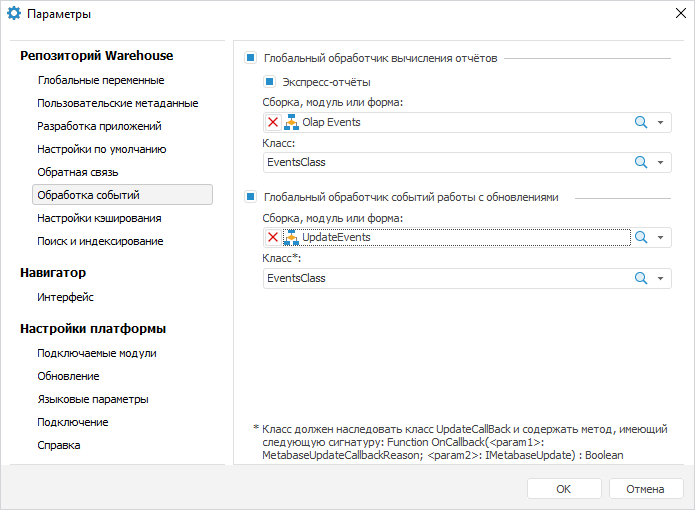
Task: Search objects for the UpdateEvents field
Action: point(641,237)
